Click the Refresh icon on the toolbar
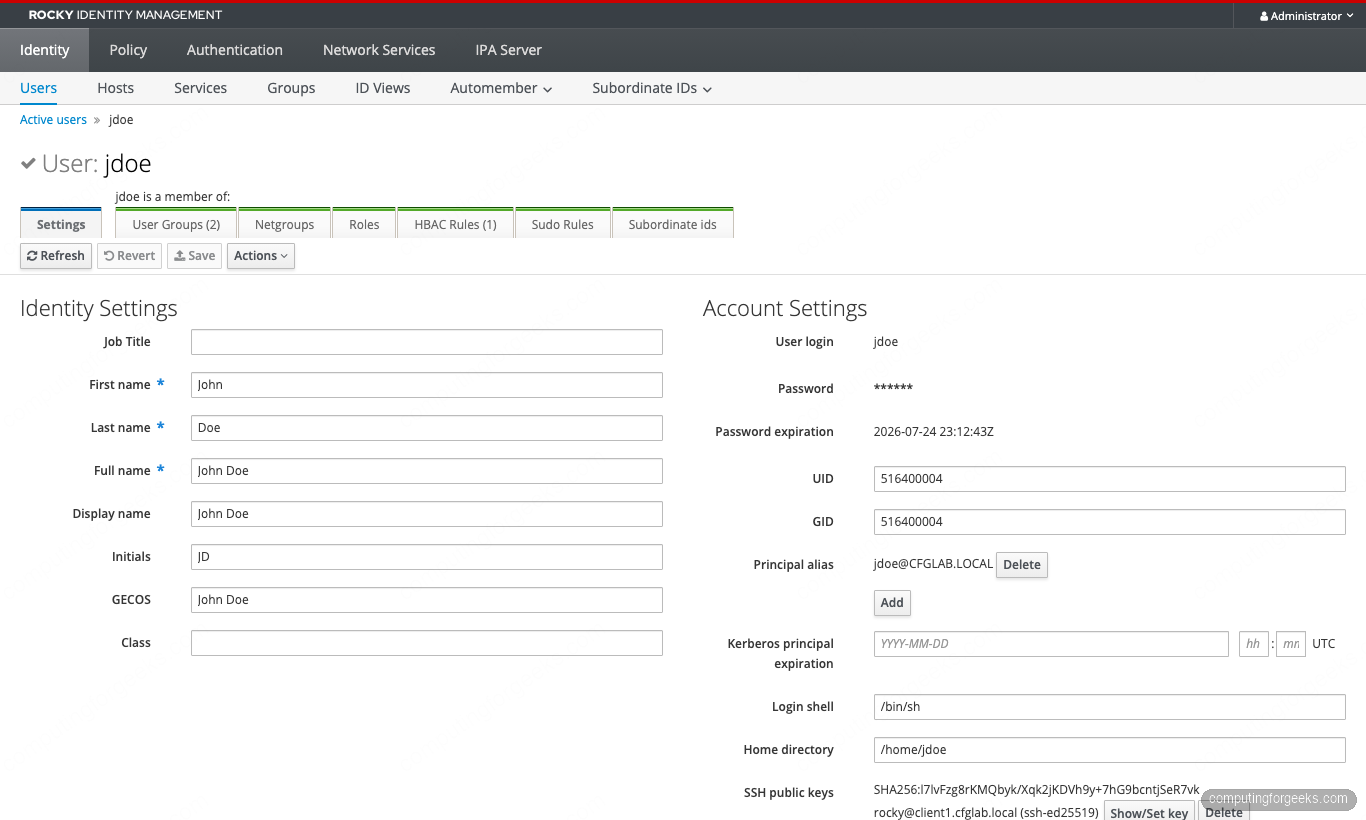Image resolution: width=1366 pixels, height=820 pixels. [x=33, y=256]
